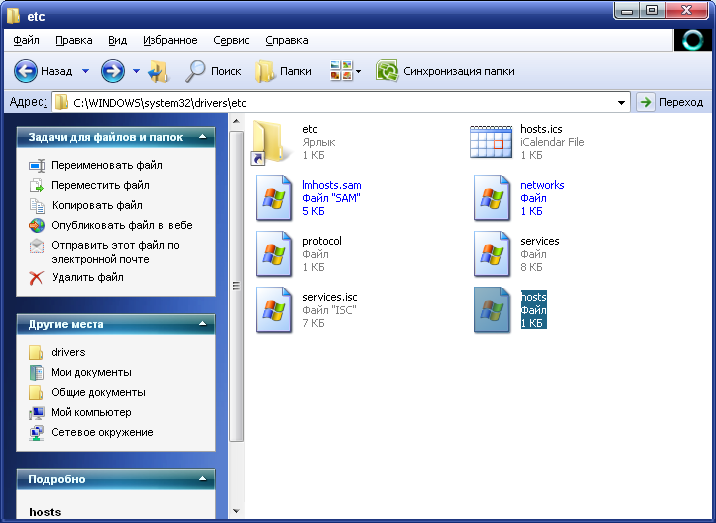This screenshot has height=523, width=716.
Task: Select the hosts.ics calendar file icon
Action: point(491,142)
